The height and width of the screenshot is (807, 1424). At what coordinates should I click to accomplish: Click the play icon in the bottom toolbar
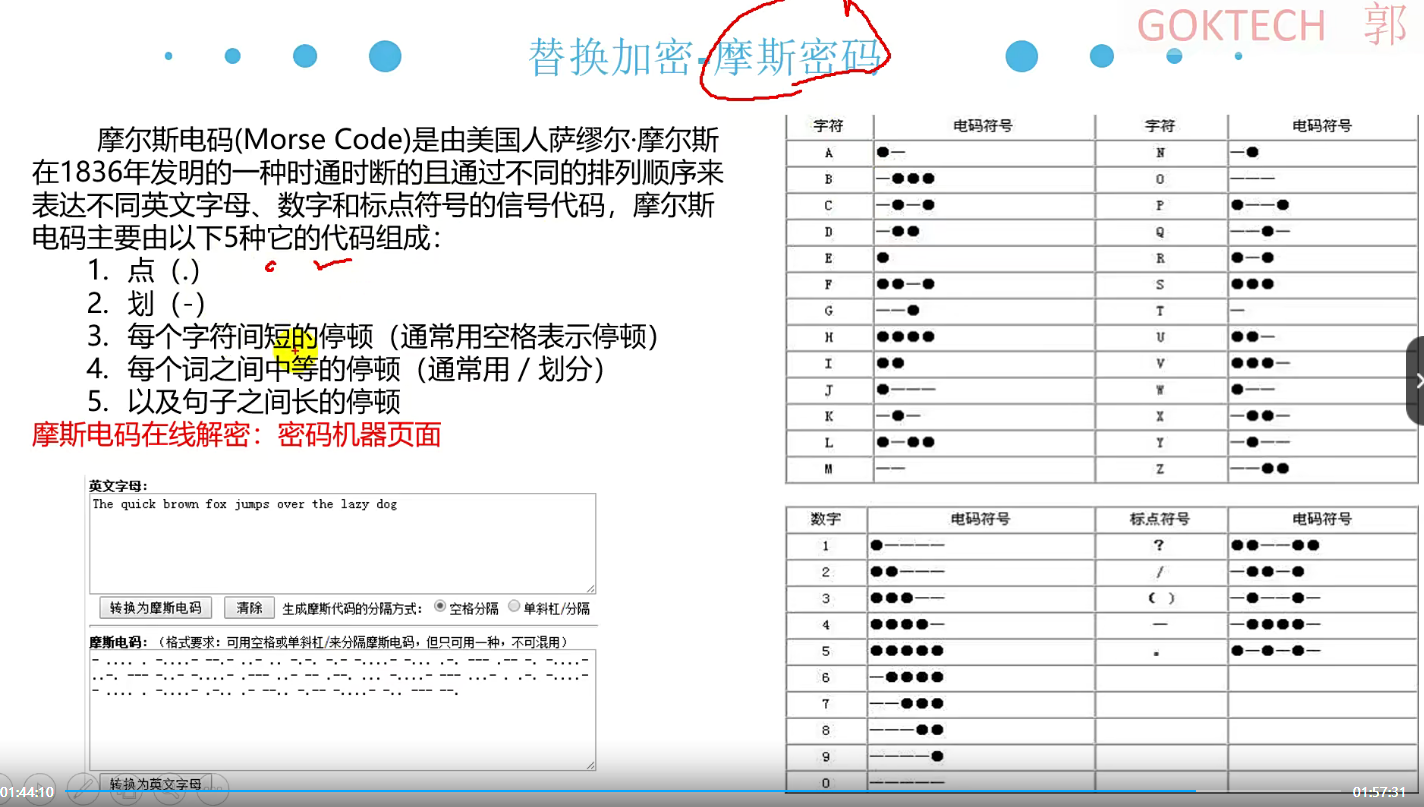[39, 789]
